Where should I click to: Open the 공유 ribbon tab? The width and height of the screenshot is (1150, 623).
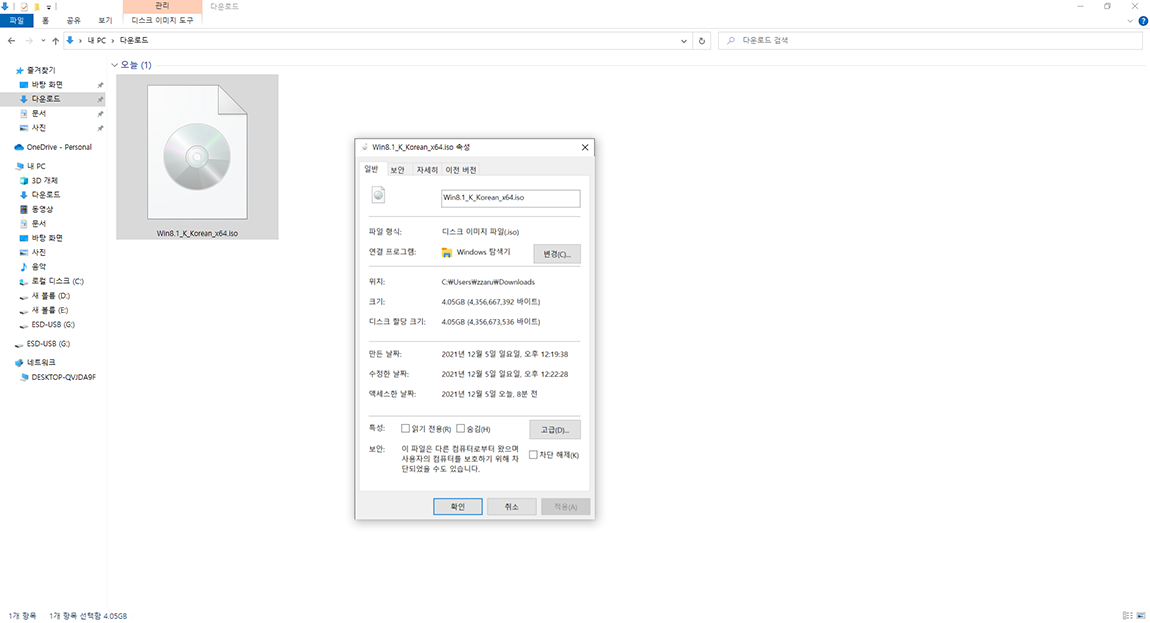[x=73, y=21]
